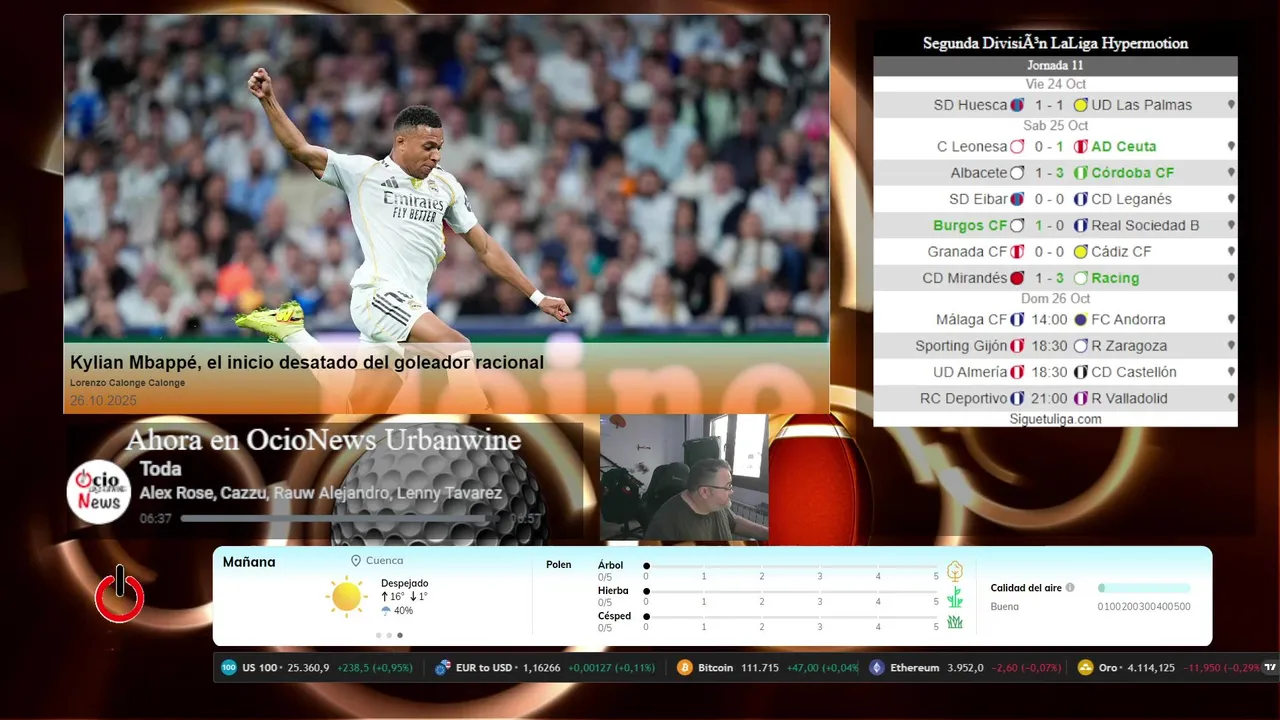Open the Siguetuliga.com link

[x=1055, y=419]
